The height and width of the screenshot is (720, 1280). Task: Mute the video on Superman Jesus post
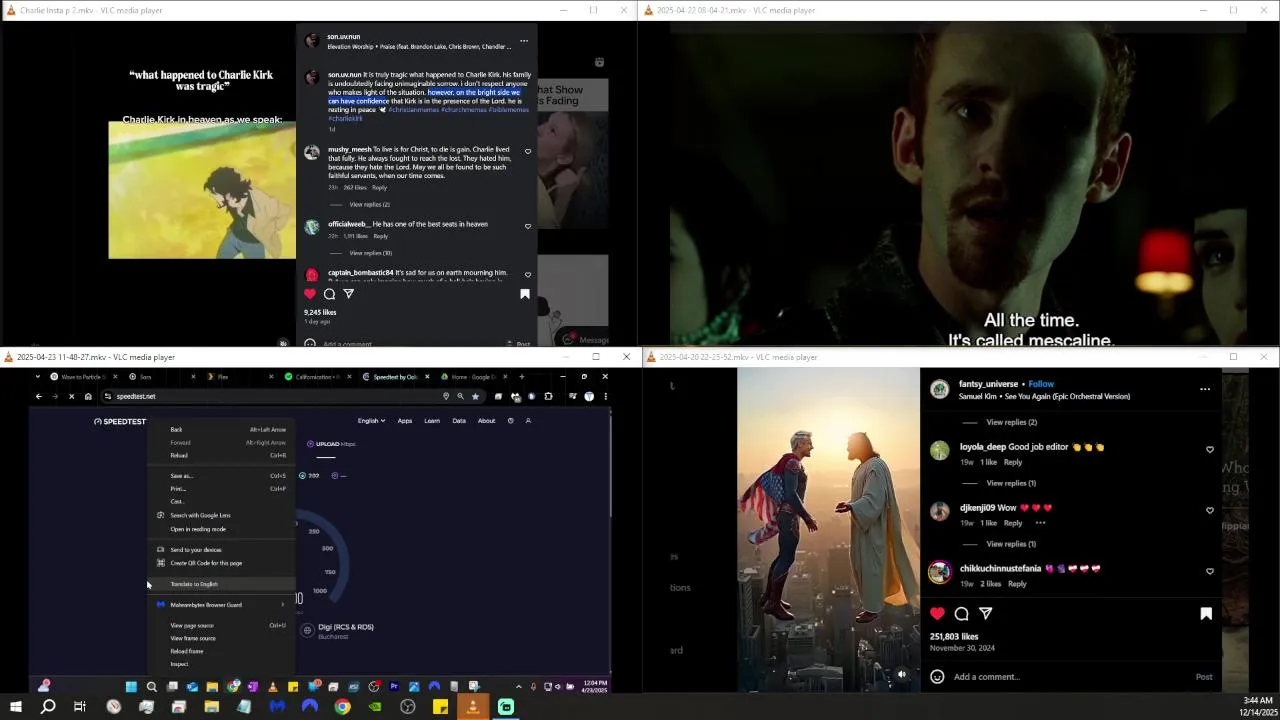pyautogui.click(x=902, y=674)
